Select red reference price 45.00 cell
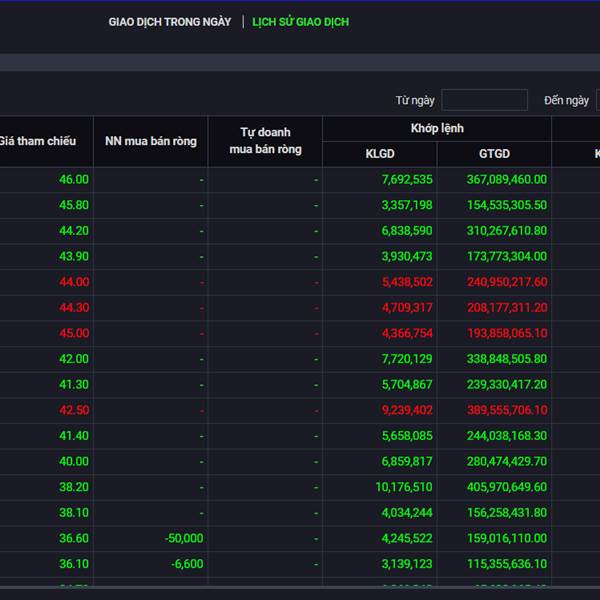This screenshot has height=600, width=600. point(74,333)
